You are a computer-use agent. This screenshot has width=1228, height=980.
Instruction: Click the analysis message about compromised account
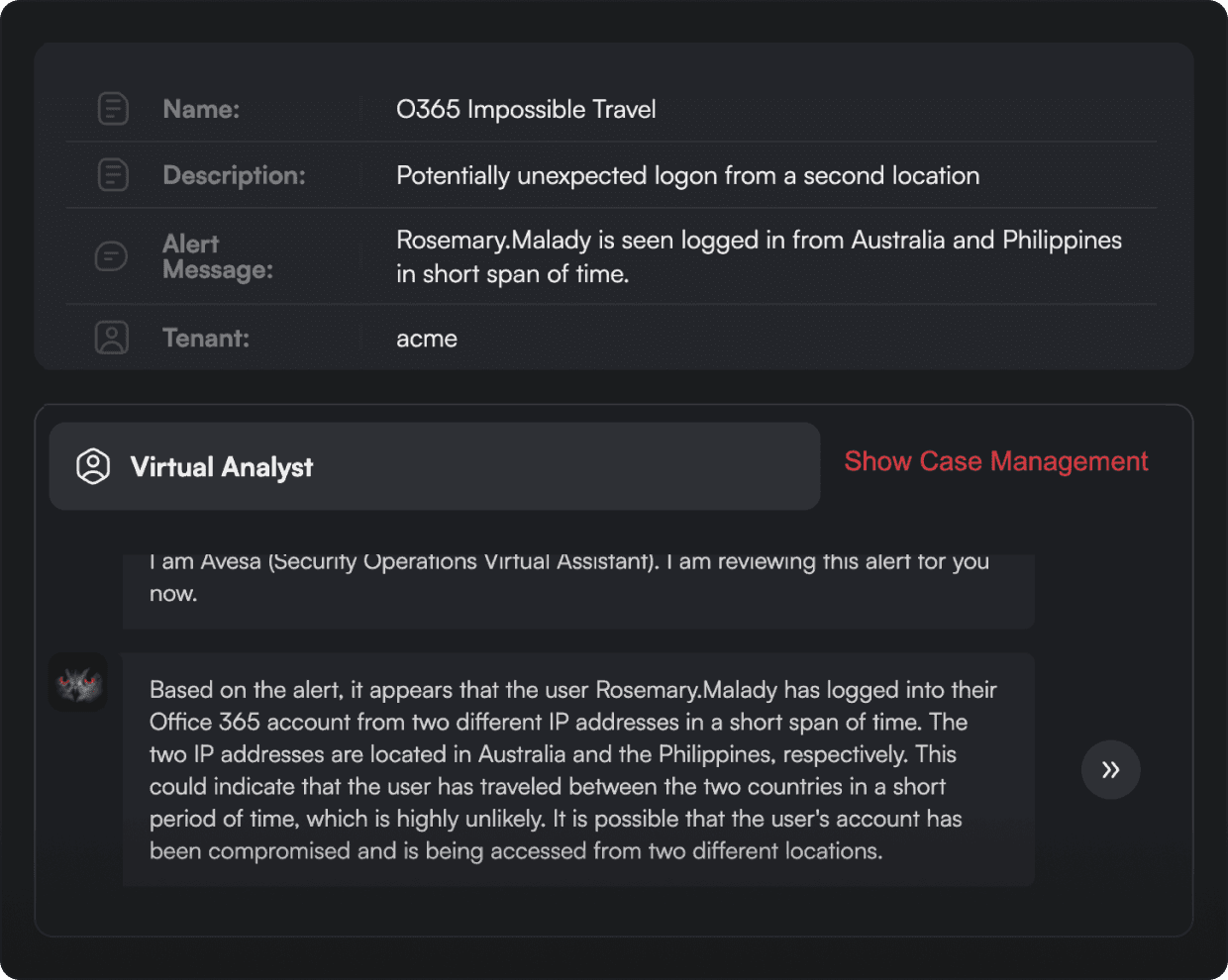(x=574, y=769)
